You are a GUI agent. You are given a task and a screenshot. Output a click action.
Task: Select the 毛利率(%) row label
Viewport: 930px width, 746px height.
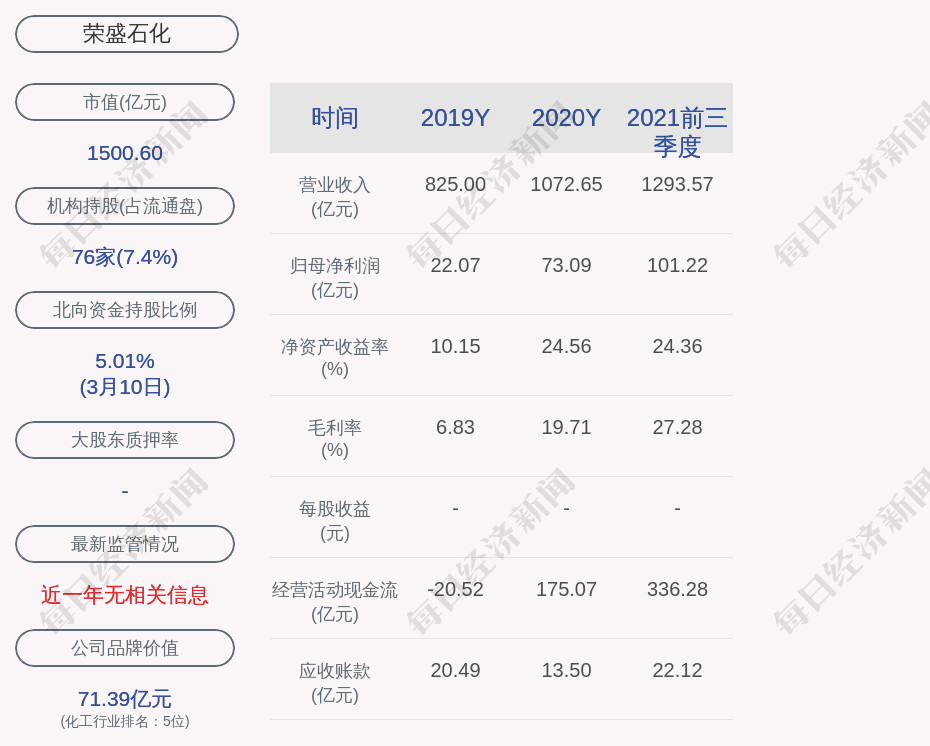(335, 439)
